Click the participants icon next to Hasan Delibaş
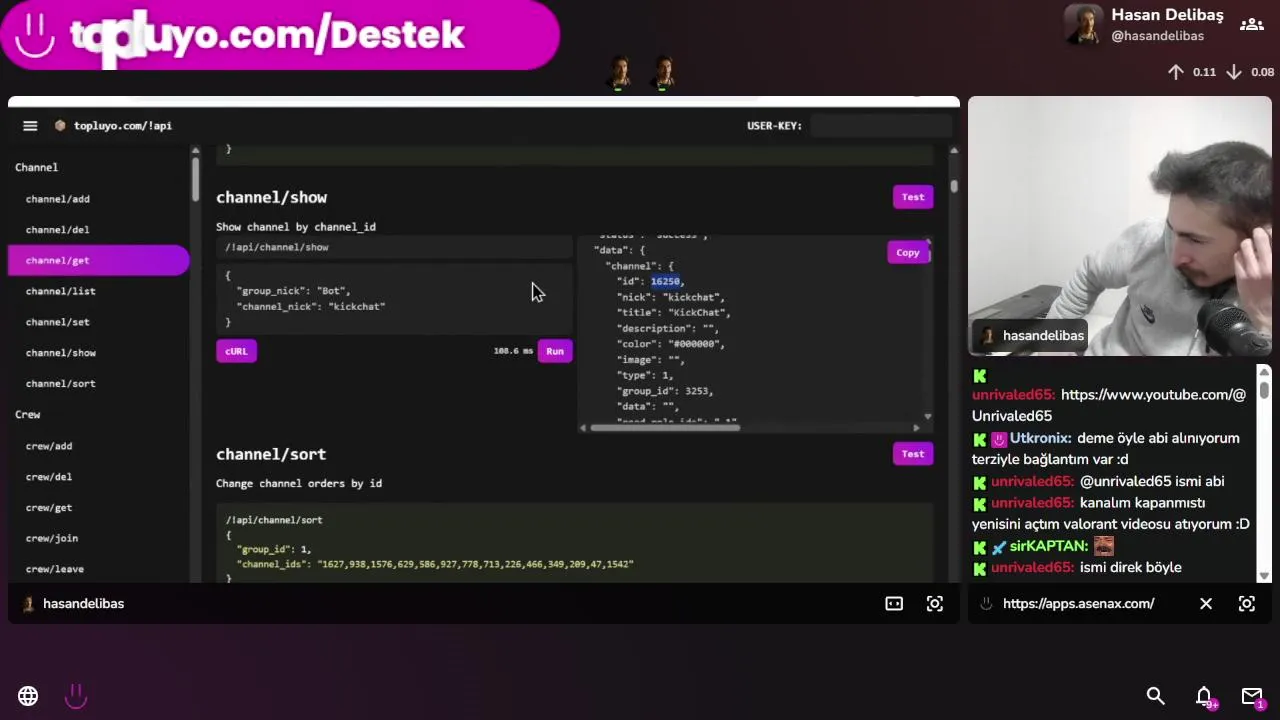The width and height of the screenshot is (1280, 720). (1251, 24)
